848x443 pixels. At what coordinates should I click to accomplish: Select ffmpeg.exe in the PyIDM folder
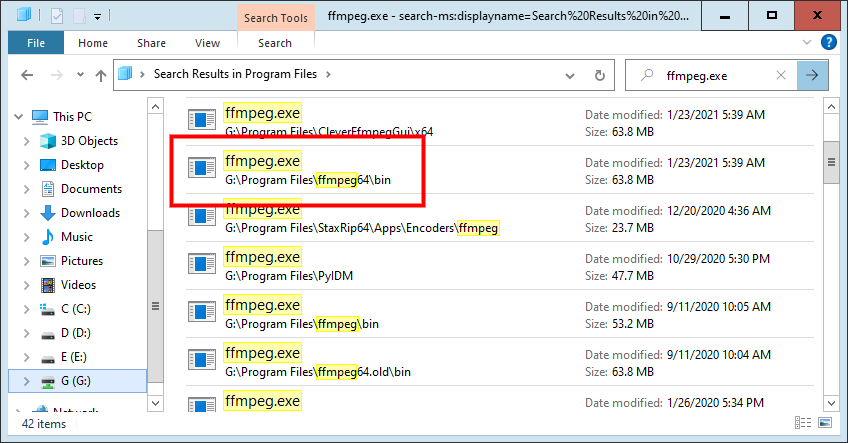point(262,256)
